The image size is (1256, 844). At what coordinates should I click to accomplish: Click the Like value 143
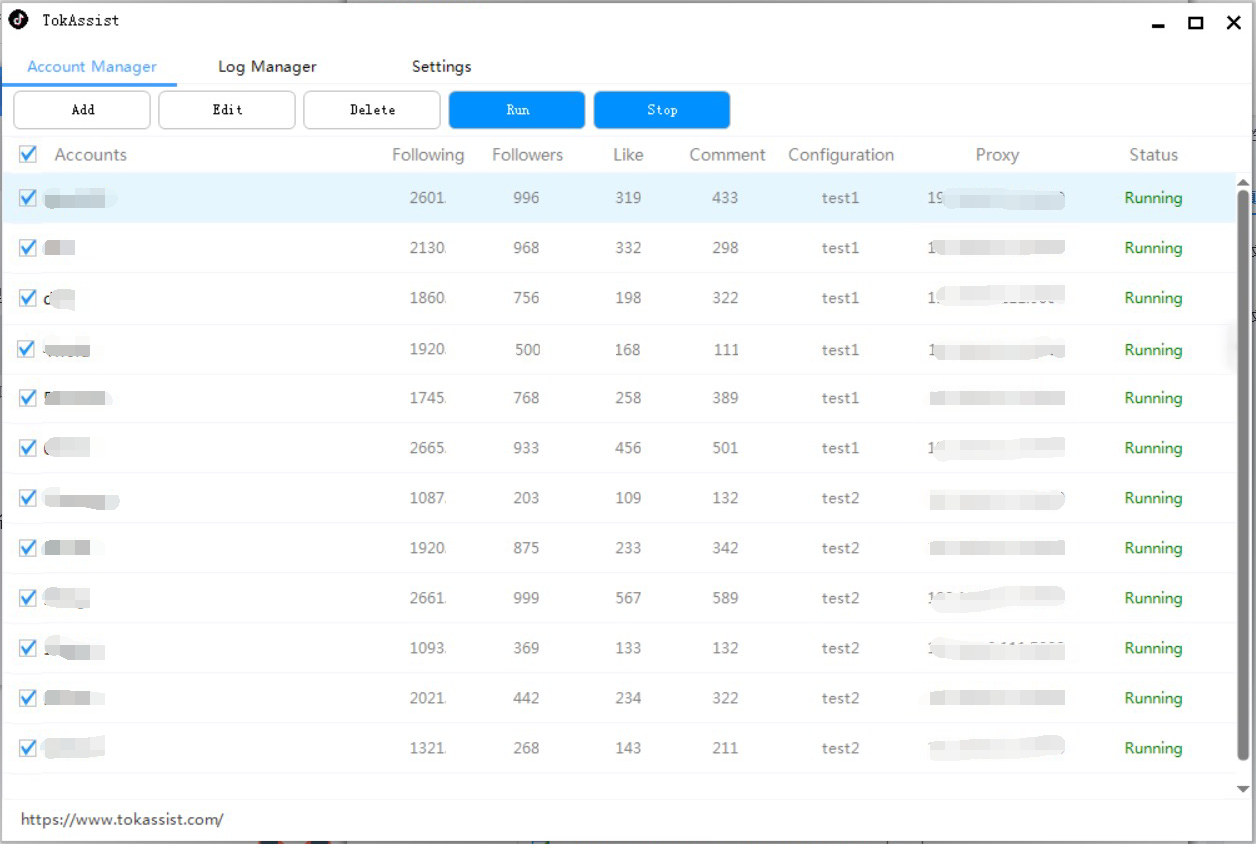pos(628,748)
